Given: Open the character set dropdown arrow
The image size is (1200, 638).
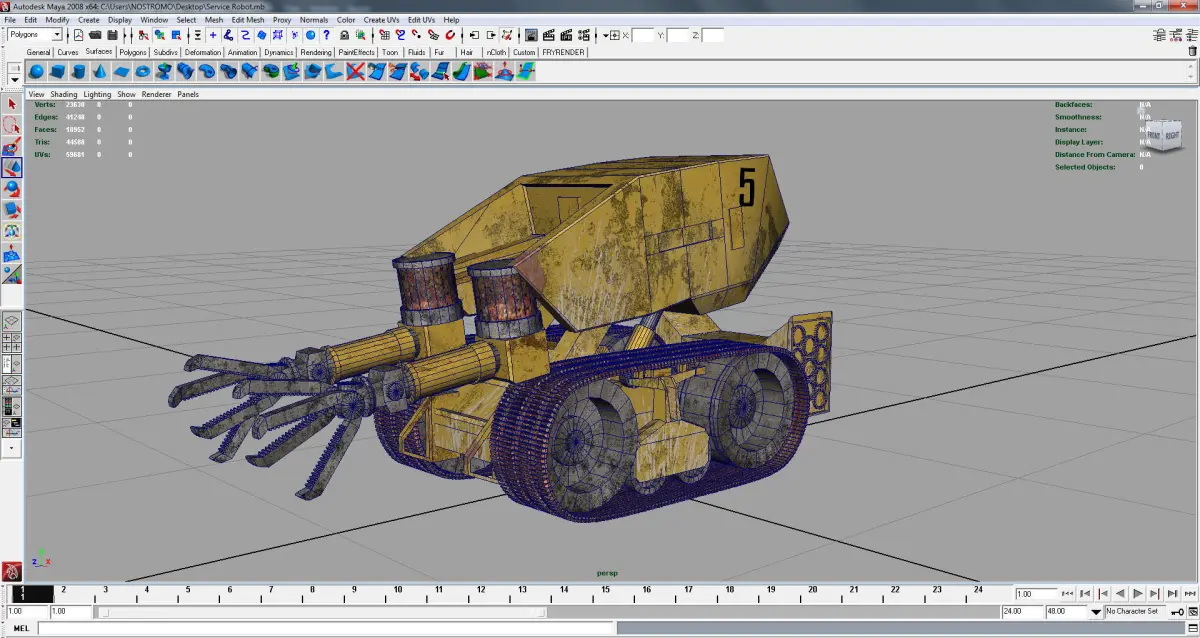Looking at the screenshot, I should coord(1097,611).
